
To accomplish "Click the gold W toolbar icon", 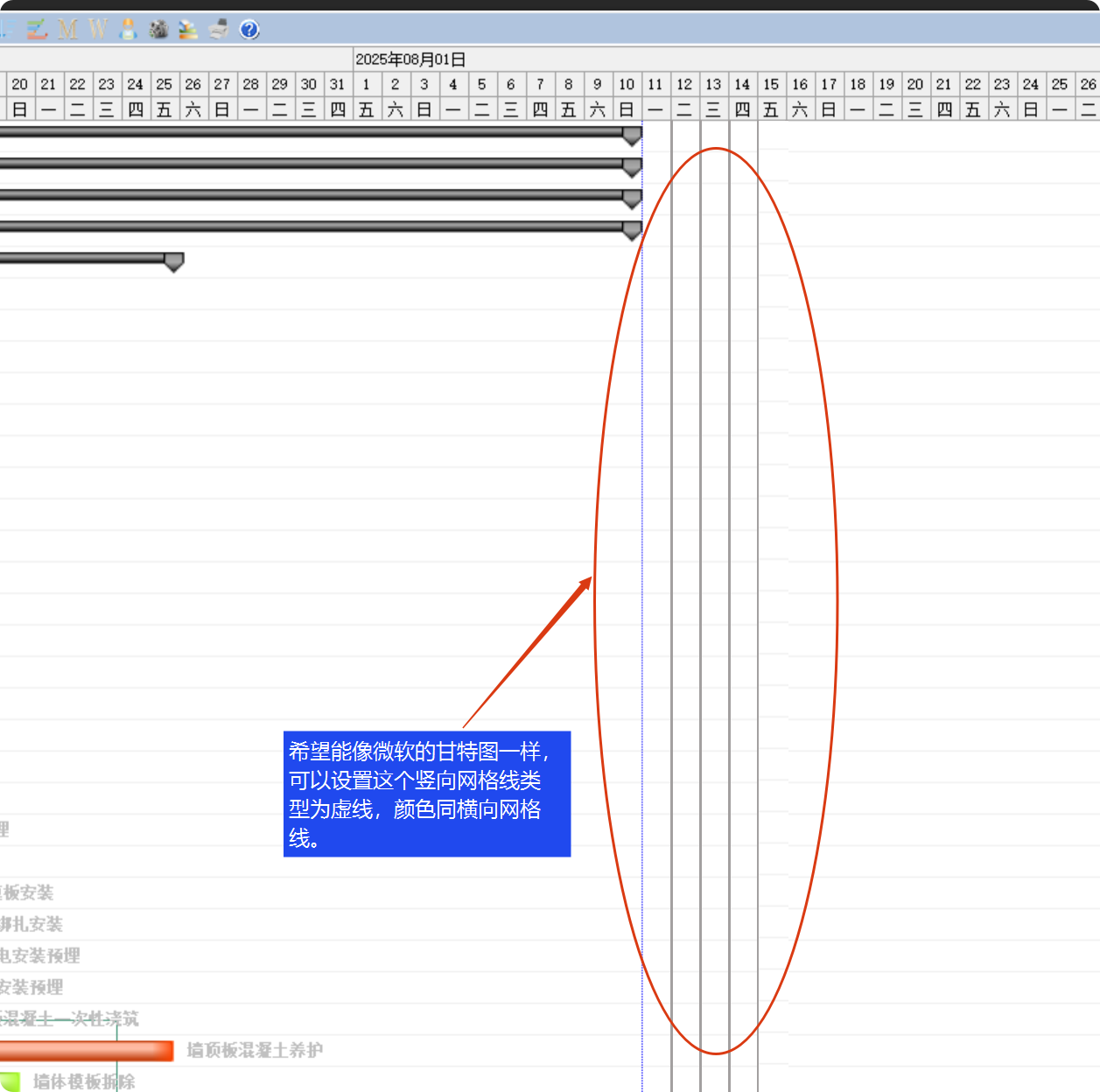I will [x=97, y=30].
